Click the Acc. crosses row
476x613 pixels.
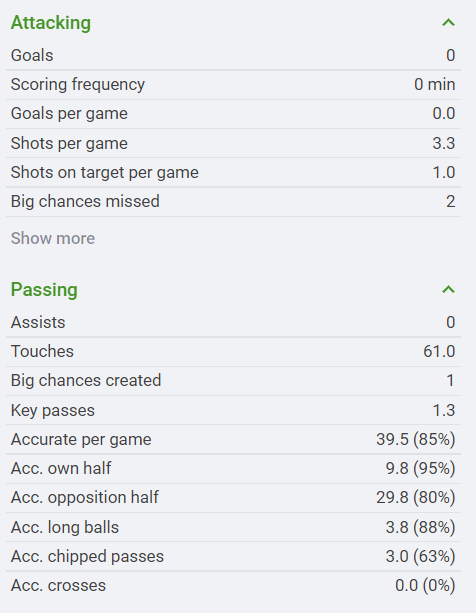(233, 586)
